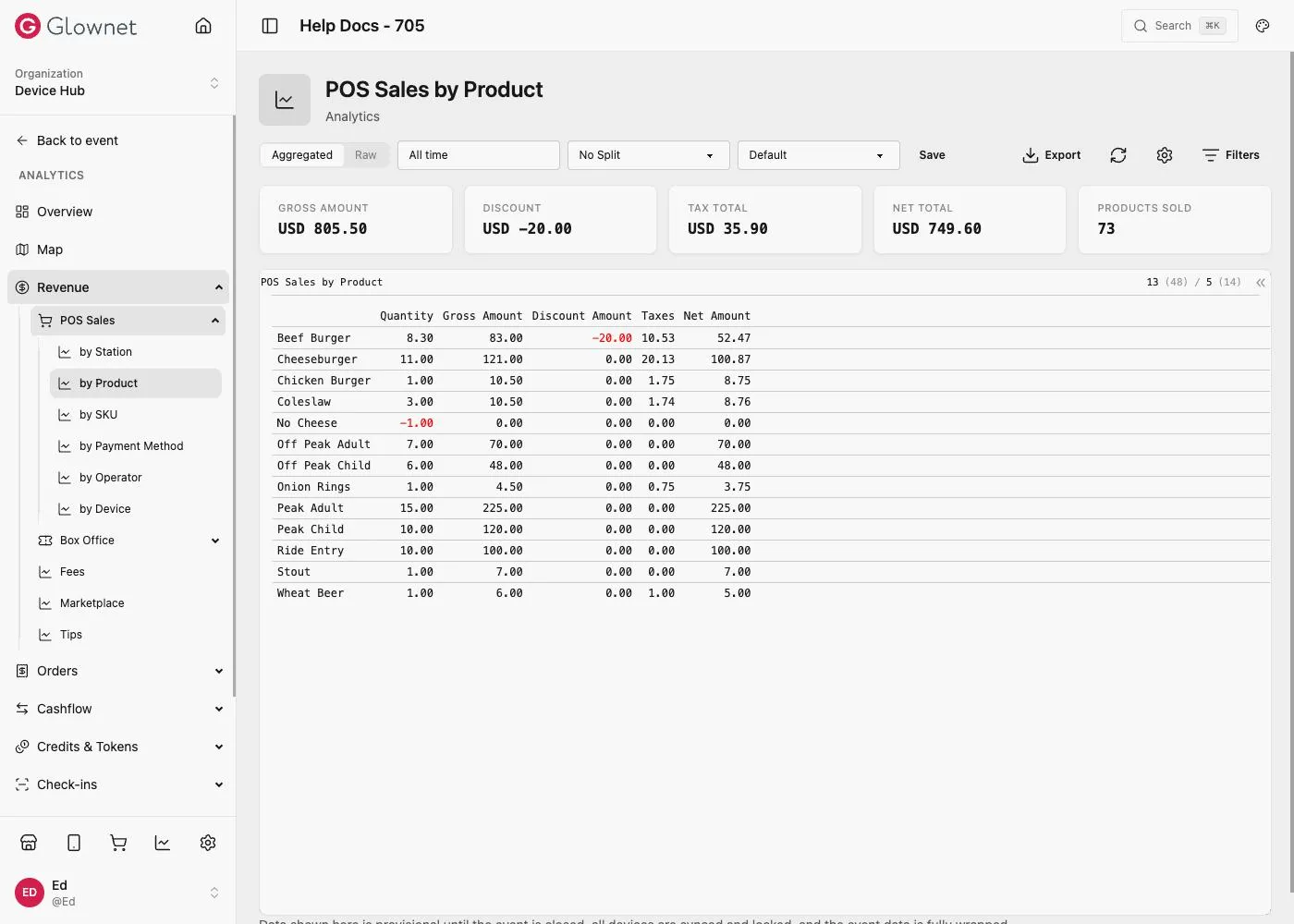Image resolution: width=1294 pixels, height=924 pixels.
Task: Open the Overview page
Action: click(x=118, y=212)
